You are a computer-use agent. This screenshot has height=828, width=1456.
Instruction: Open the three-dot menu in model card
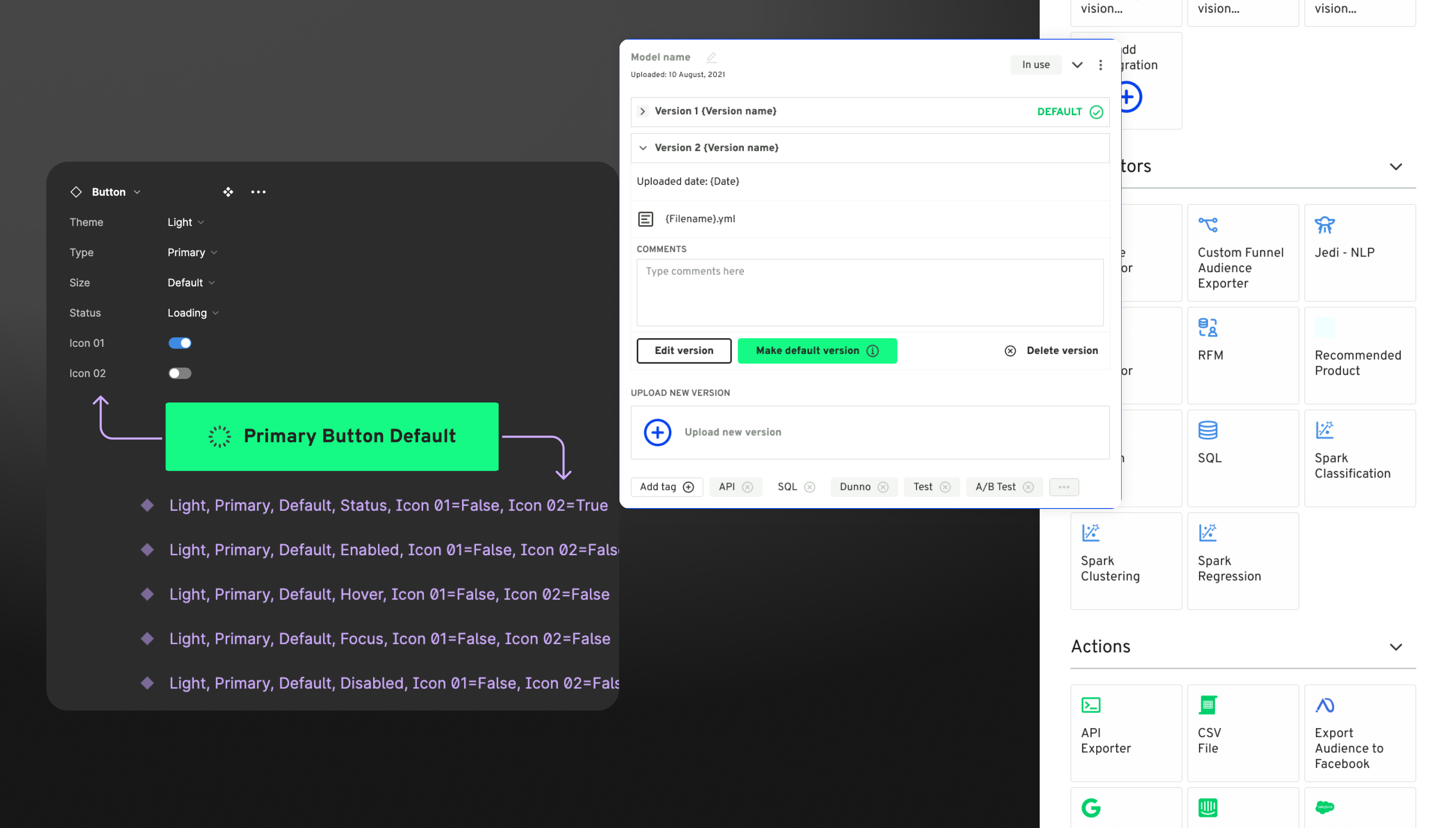click(1100, 65)
